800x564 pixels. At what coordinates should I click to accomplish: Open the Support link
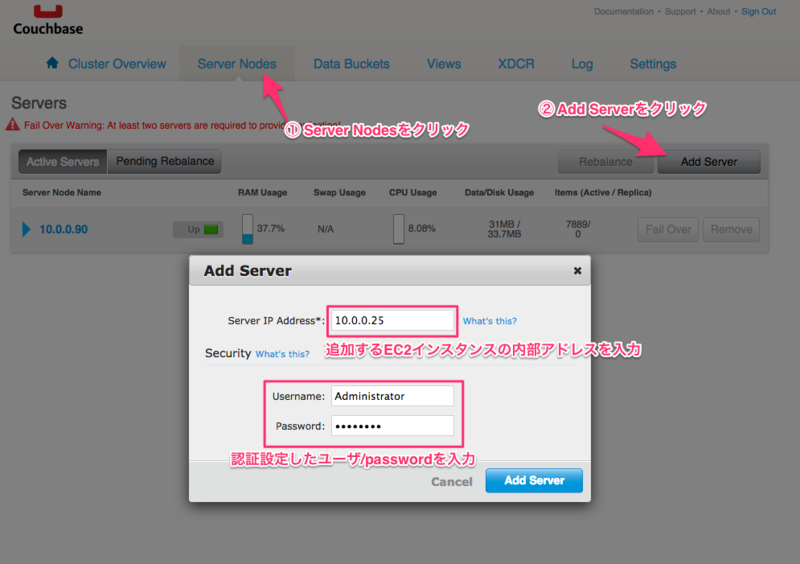tap(680, 11)
